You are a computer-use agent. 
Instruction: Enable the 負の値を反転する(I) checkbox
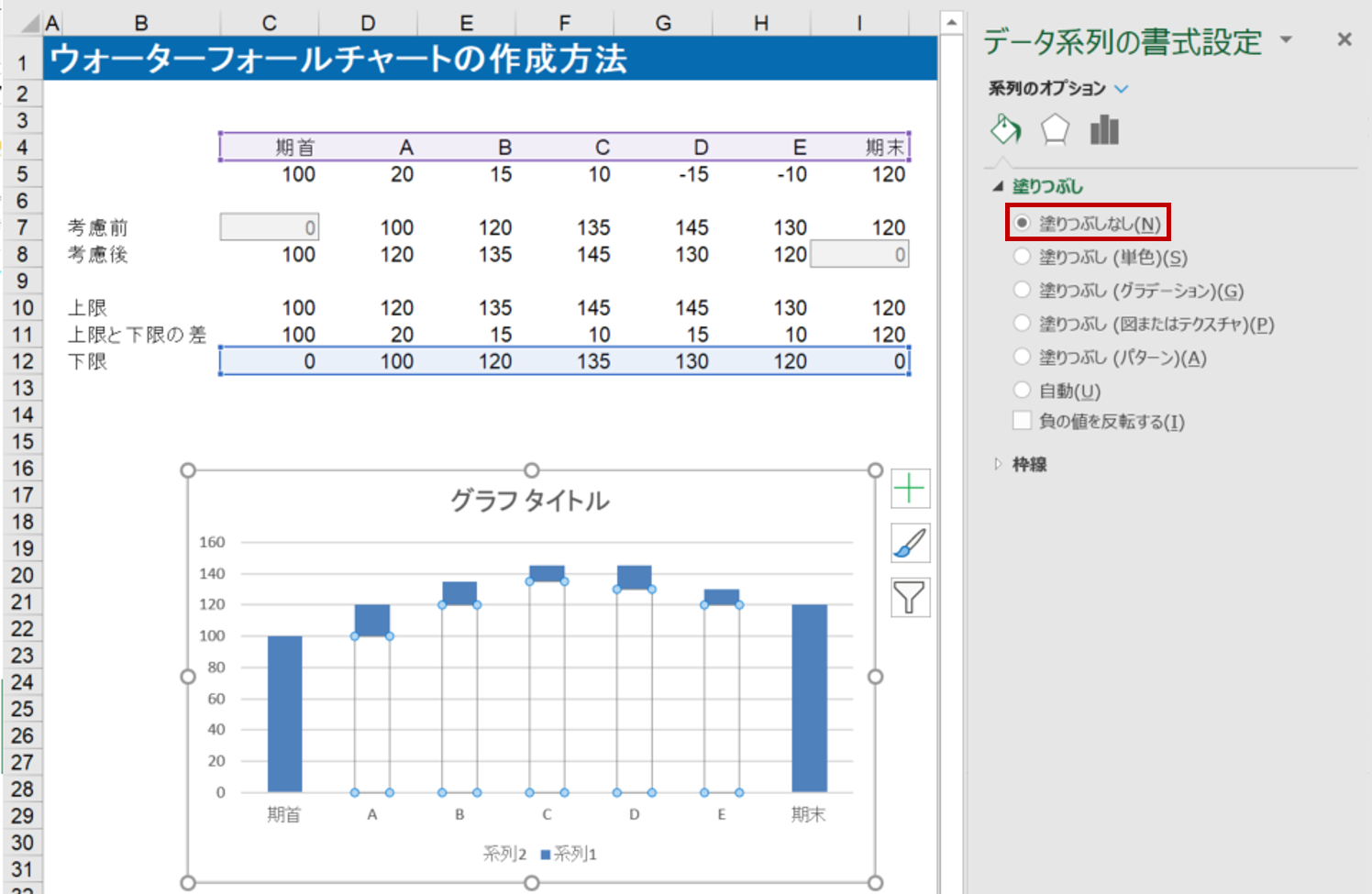tap(1022, 422)
